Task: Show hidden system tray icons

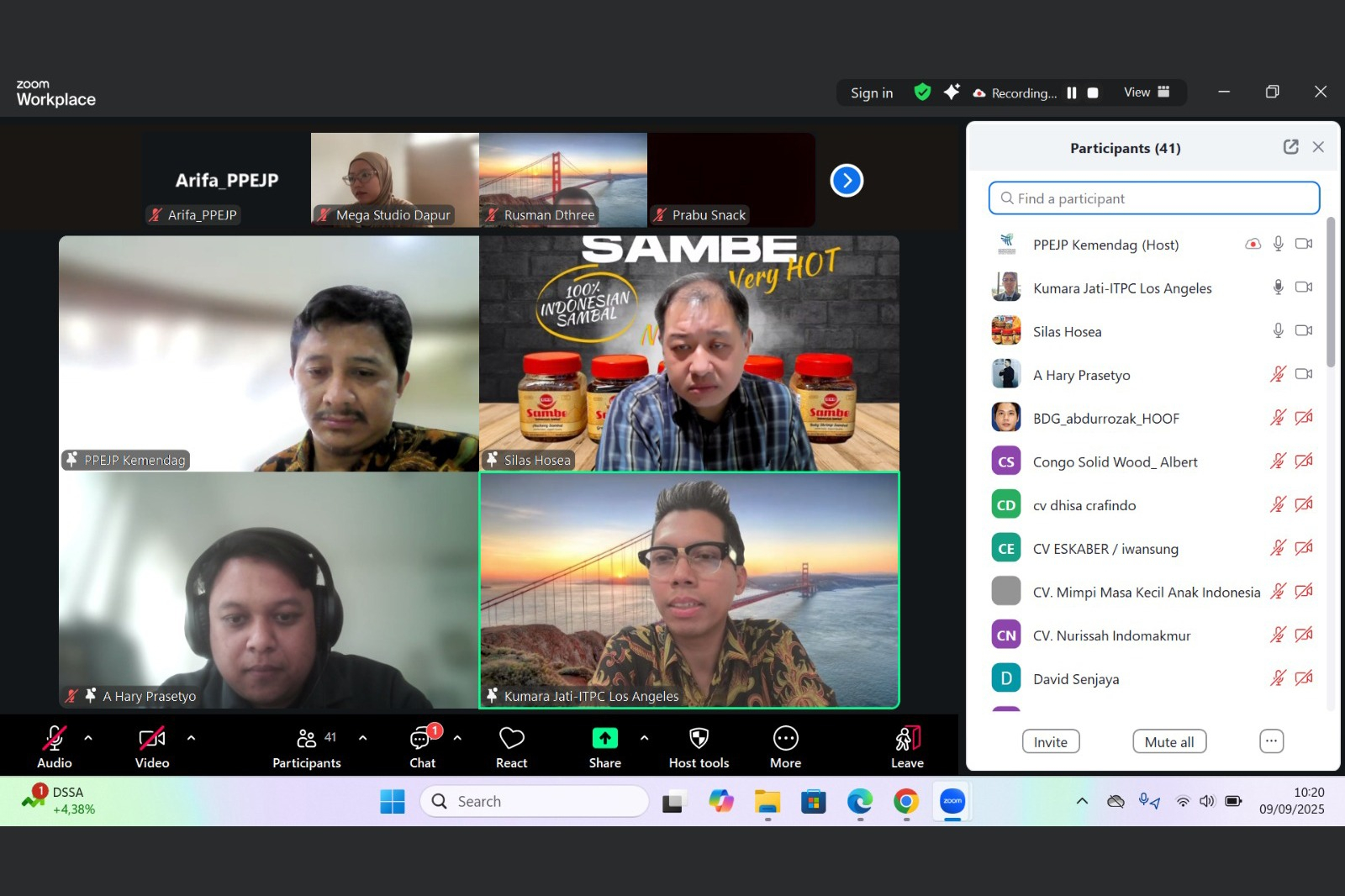Action: pos(1082,801)
